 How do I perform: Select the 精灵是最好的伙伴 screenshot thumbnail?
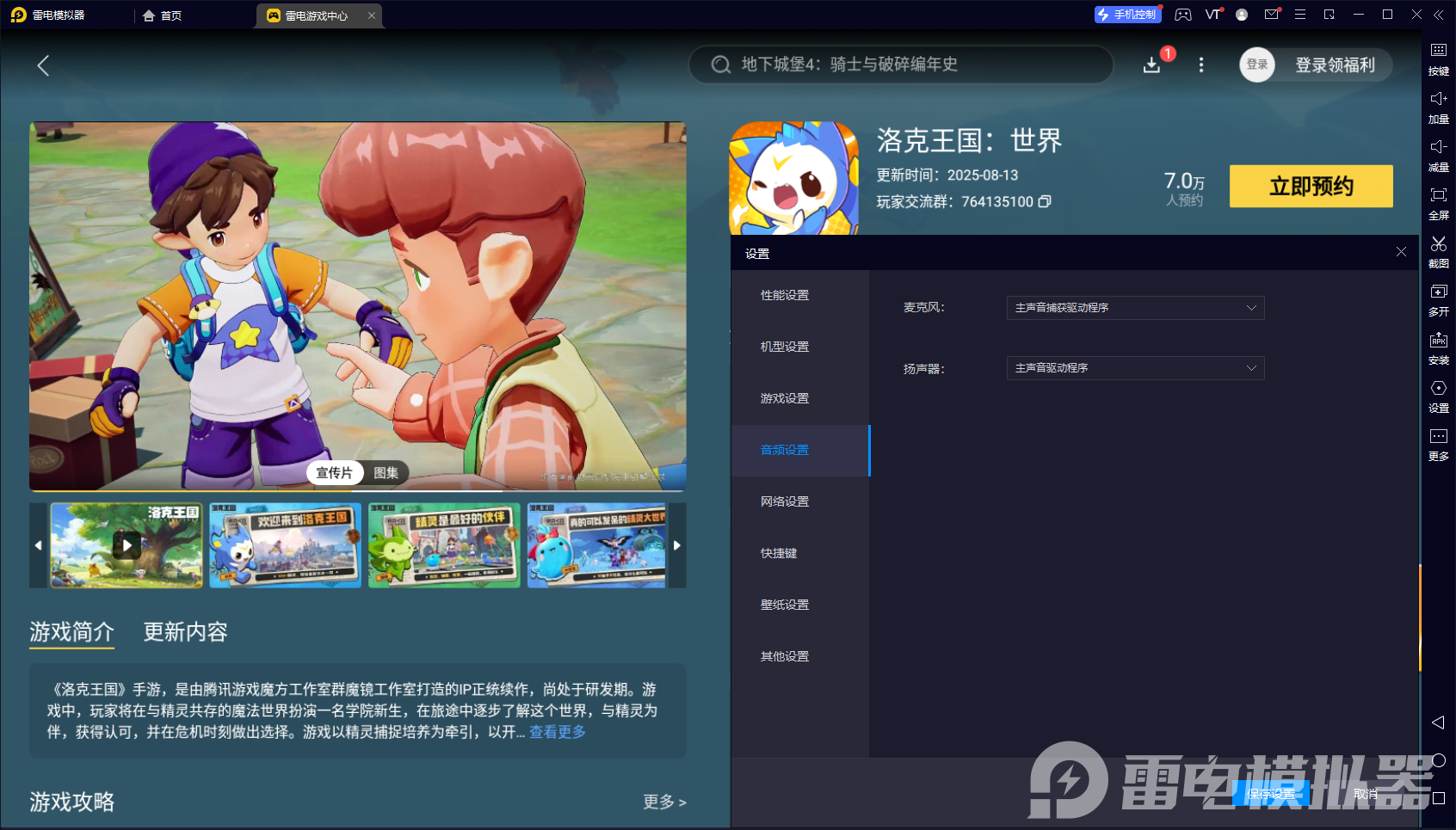tap(444, 545)
